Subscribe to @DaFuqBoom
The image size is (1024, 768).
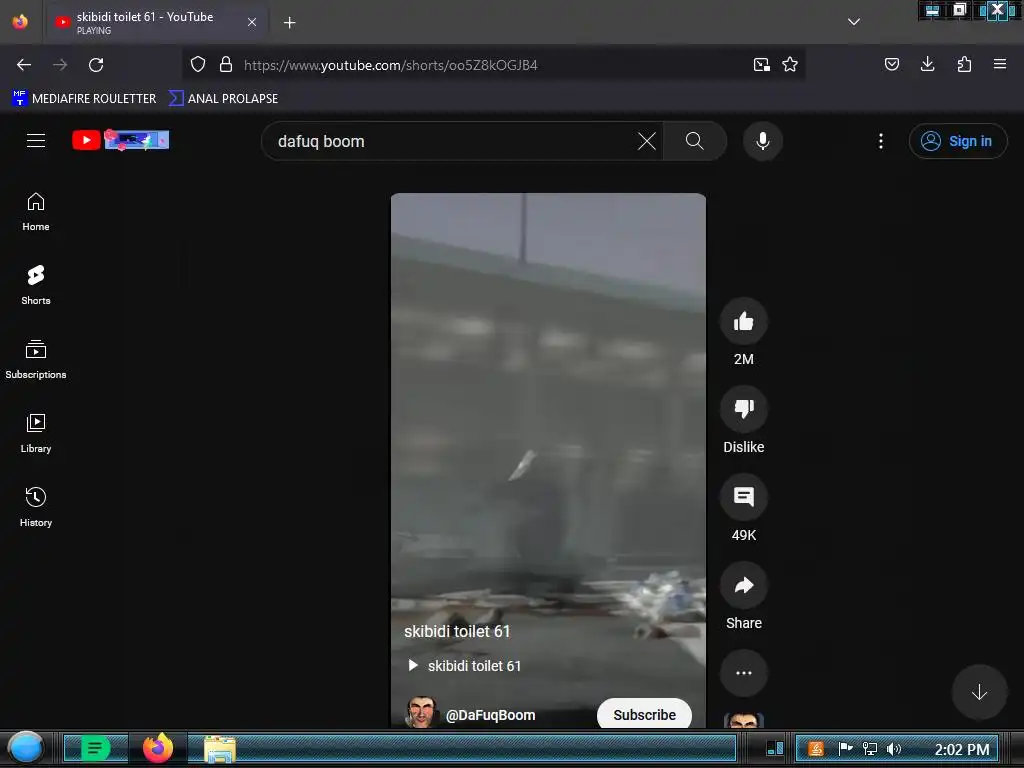[645, 714]
